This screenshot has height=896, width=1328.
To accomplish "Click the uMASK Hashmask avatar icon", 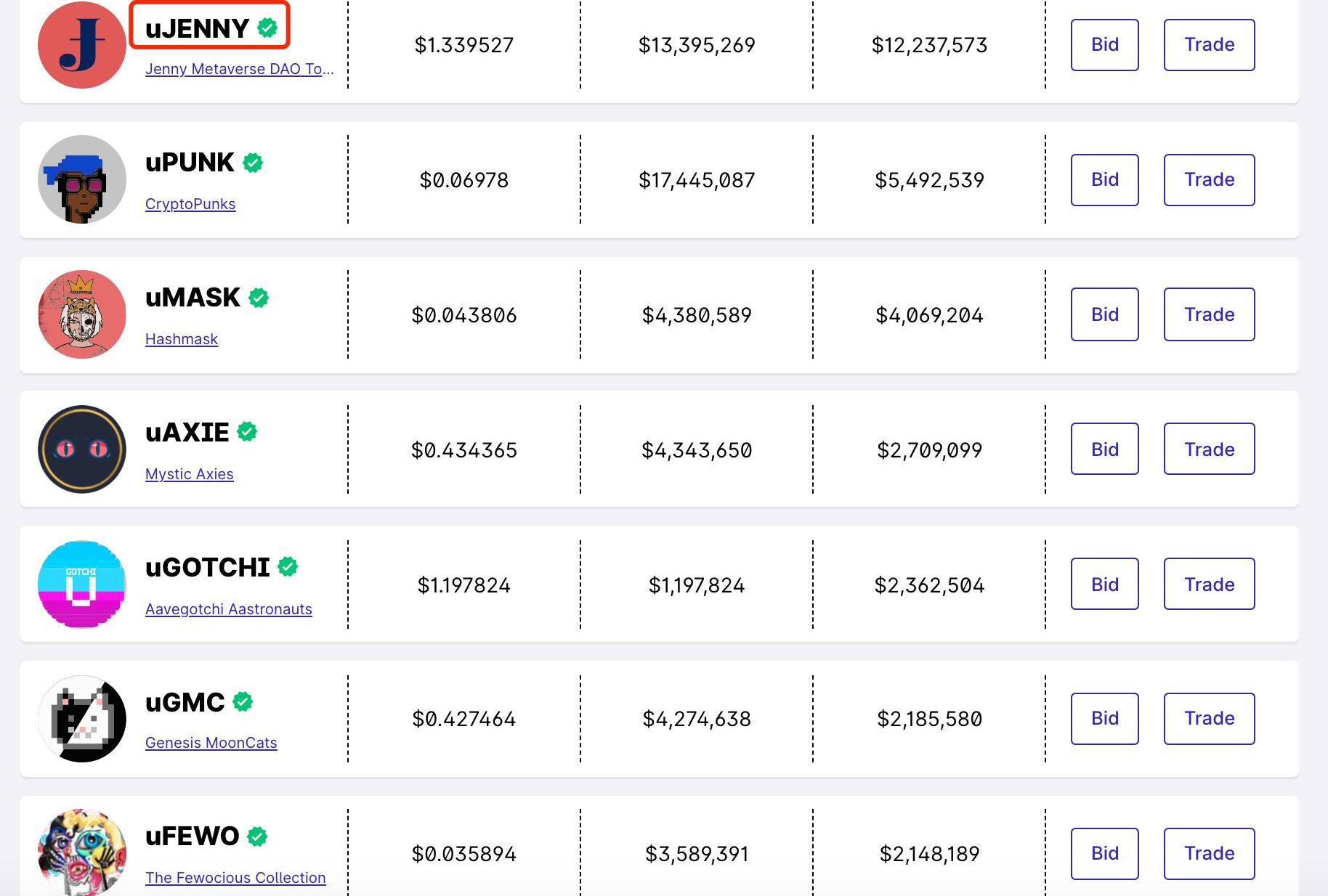I will pyautogui.click(x=81, y=314).
